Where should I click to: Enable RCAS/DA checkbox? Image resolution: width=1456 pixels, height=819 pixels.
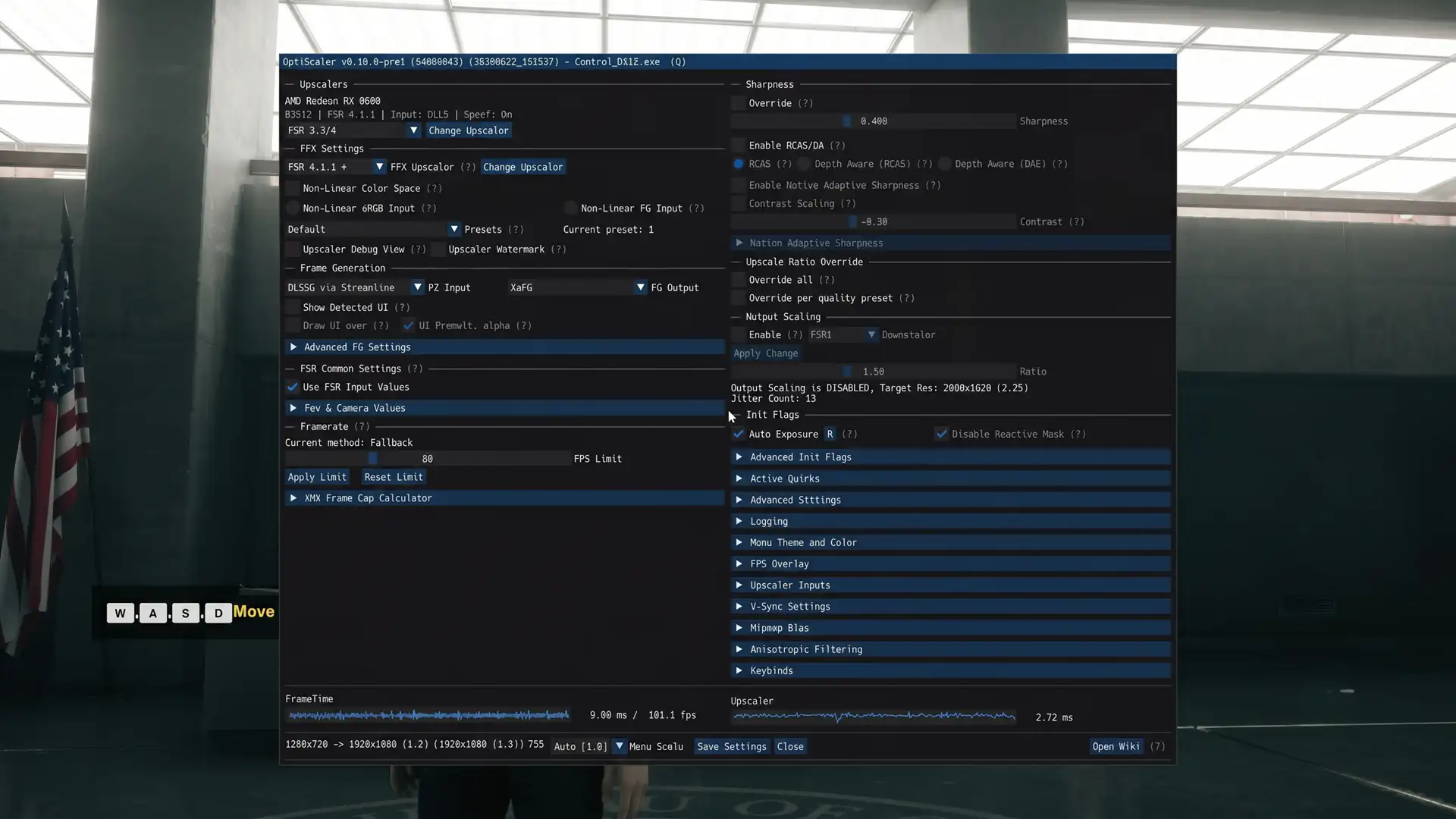(x=739, y=146)
